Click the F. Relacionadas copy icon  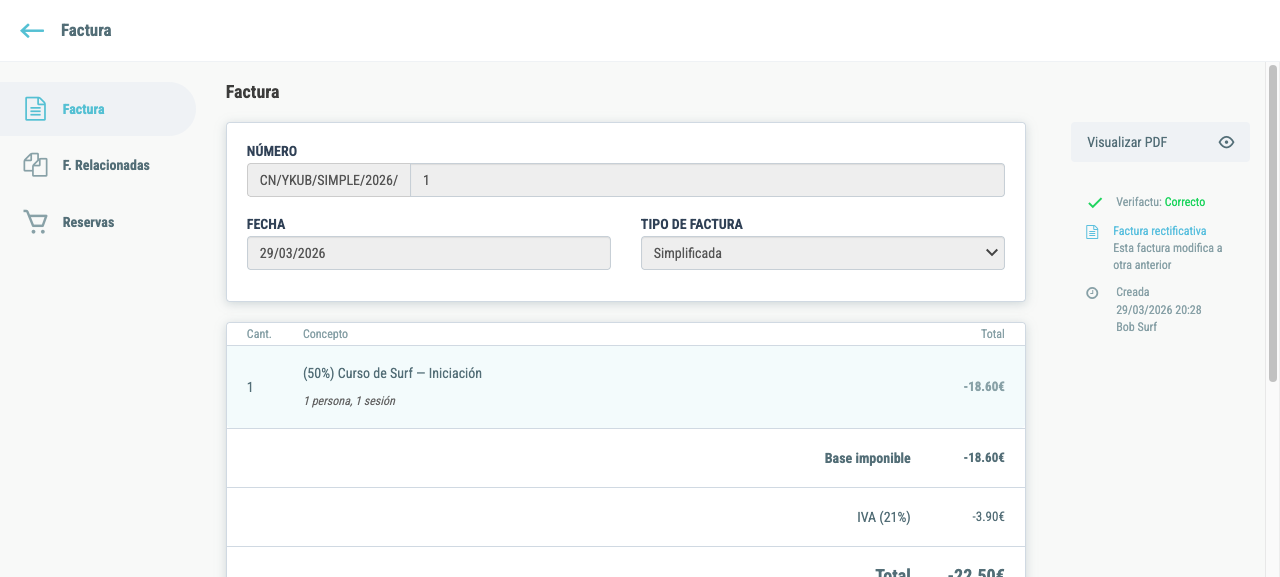(x=35, y=165)
